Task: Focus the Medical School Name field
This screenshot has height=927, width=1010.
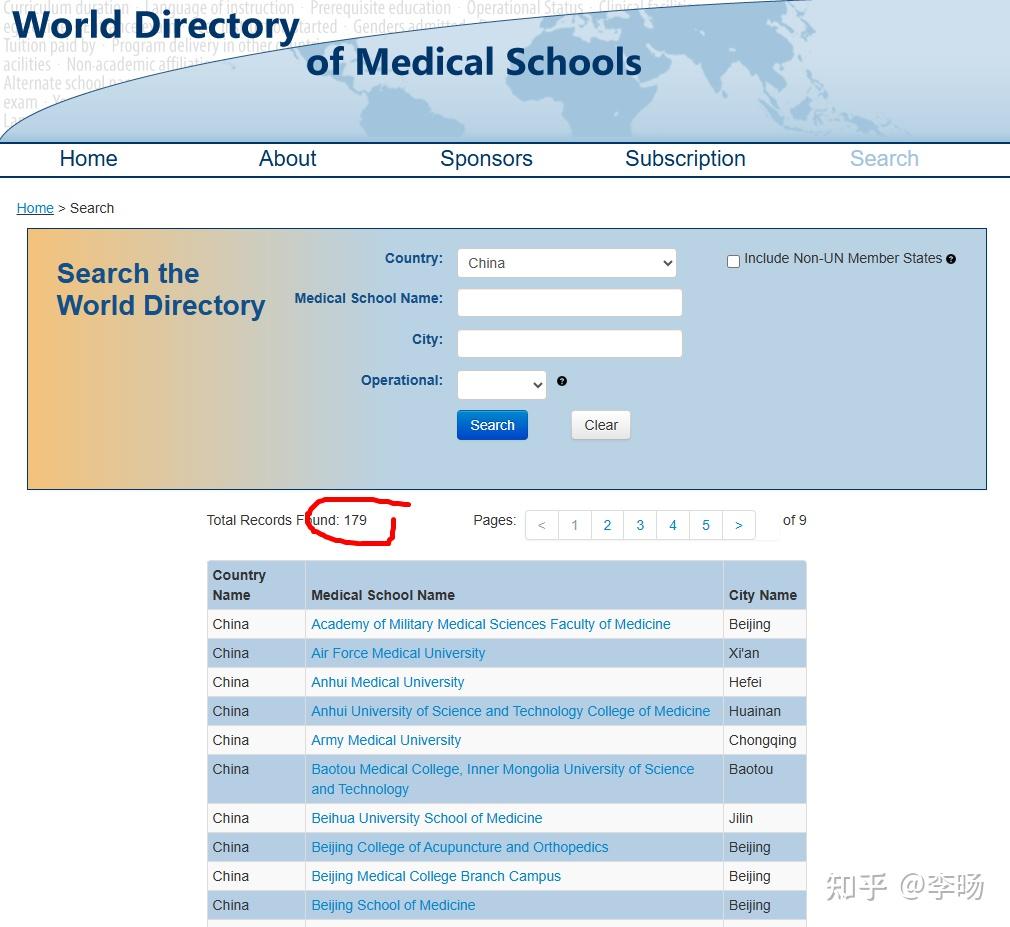Action: (x=569, y=302)
